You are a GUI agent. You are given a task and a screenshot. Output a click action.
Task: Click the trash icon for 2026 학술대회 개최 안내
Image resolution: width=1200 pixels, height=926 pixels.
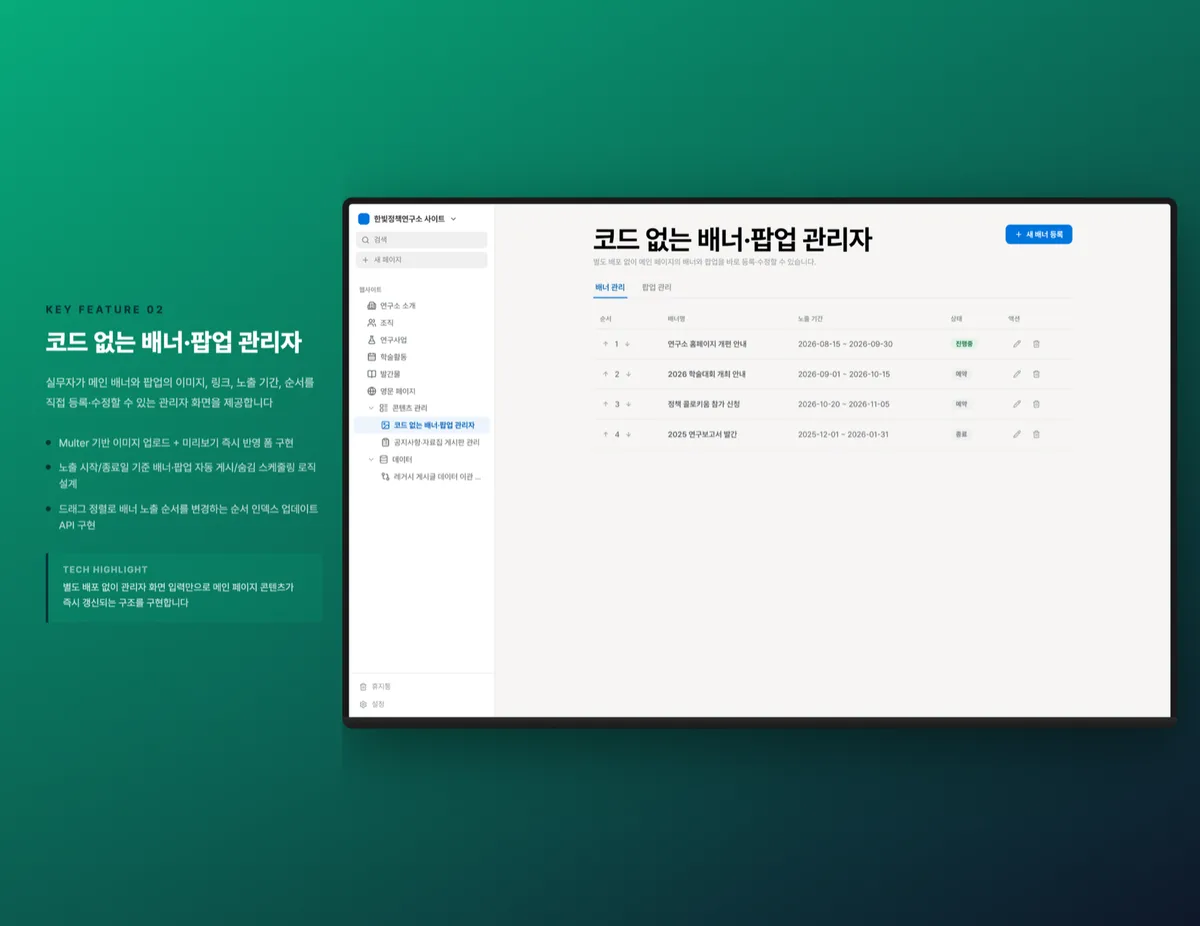point(1036,374)
